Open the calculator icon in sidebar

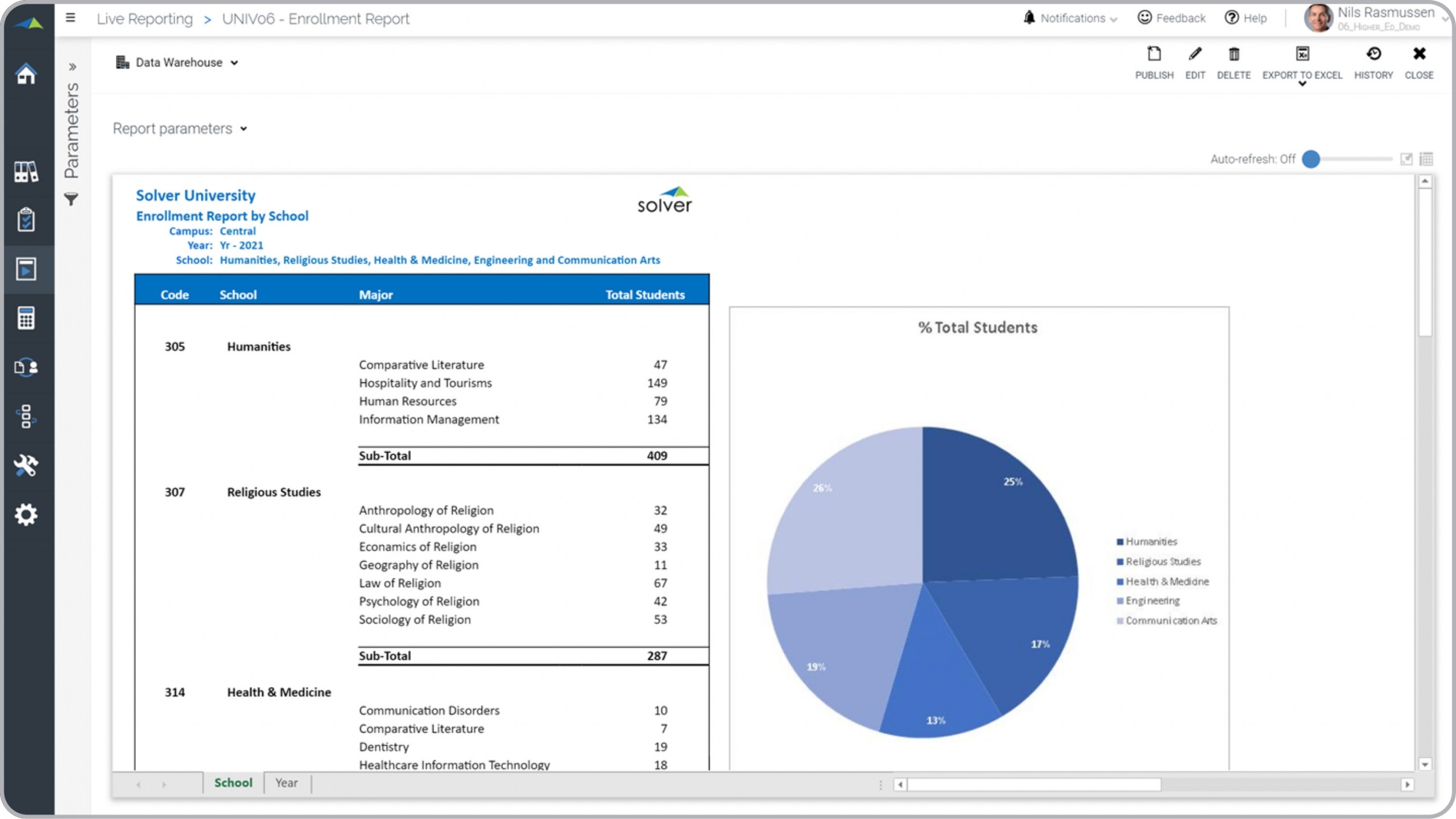pos(26,318)
